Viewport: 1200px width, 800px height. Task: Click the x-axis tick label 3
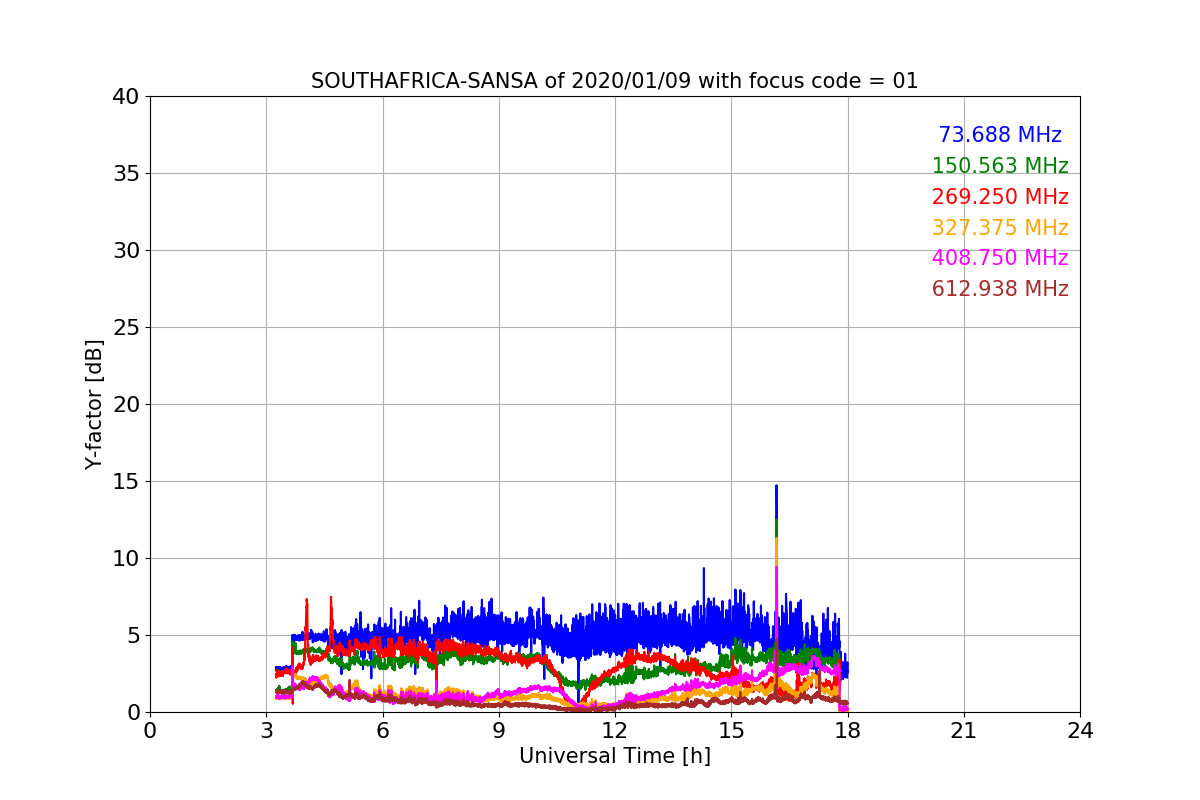point(266,731)
